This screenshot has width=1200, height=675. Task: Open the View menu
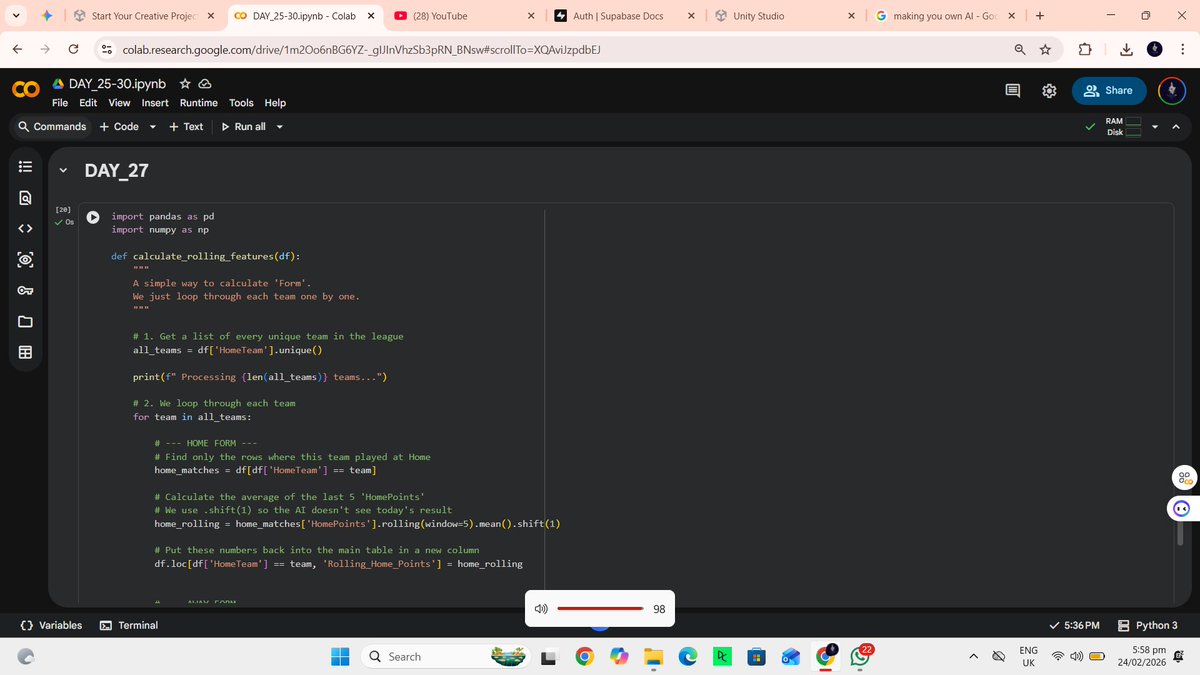[x=119, y=102]
